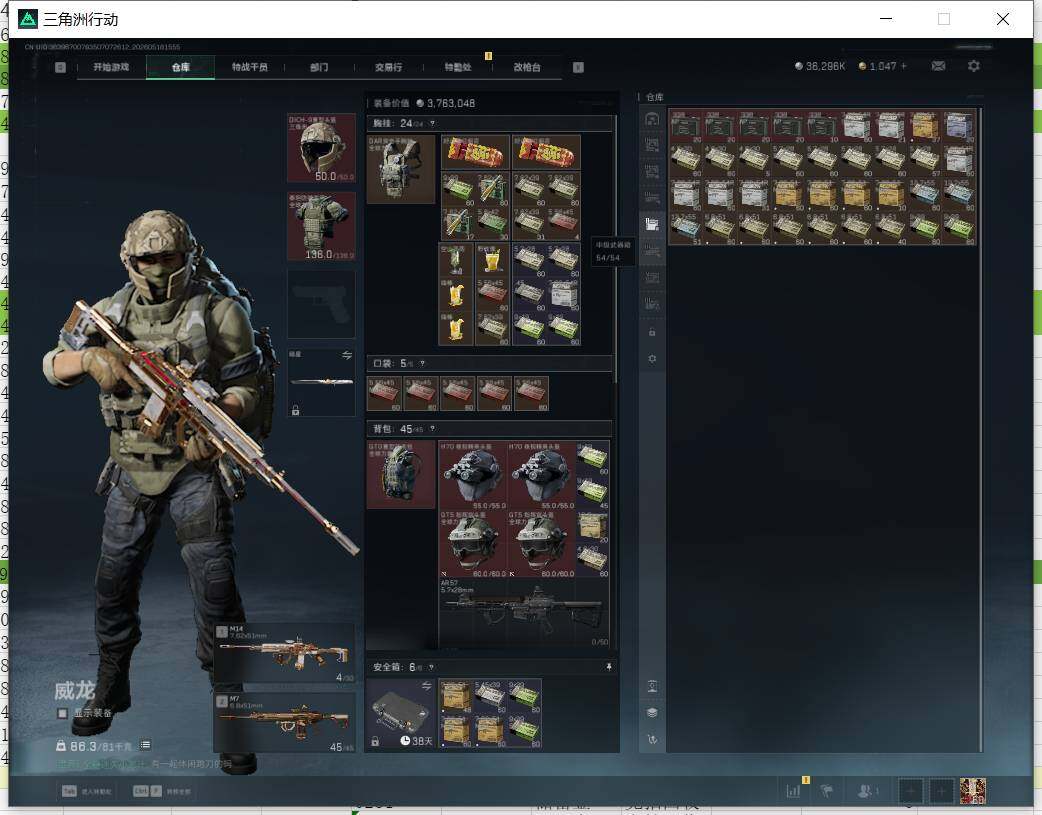This screenshot has width=1042, height=815.
Task: Select the M7 secondary weapon slot
Action: pyautogui.click(x=284, y=723)
